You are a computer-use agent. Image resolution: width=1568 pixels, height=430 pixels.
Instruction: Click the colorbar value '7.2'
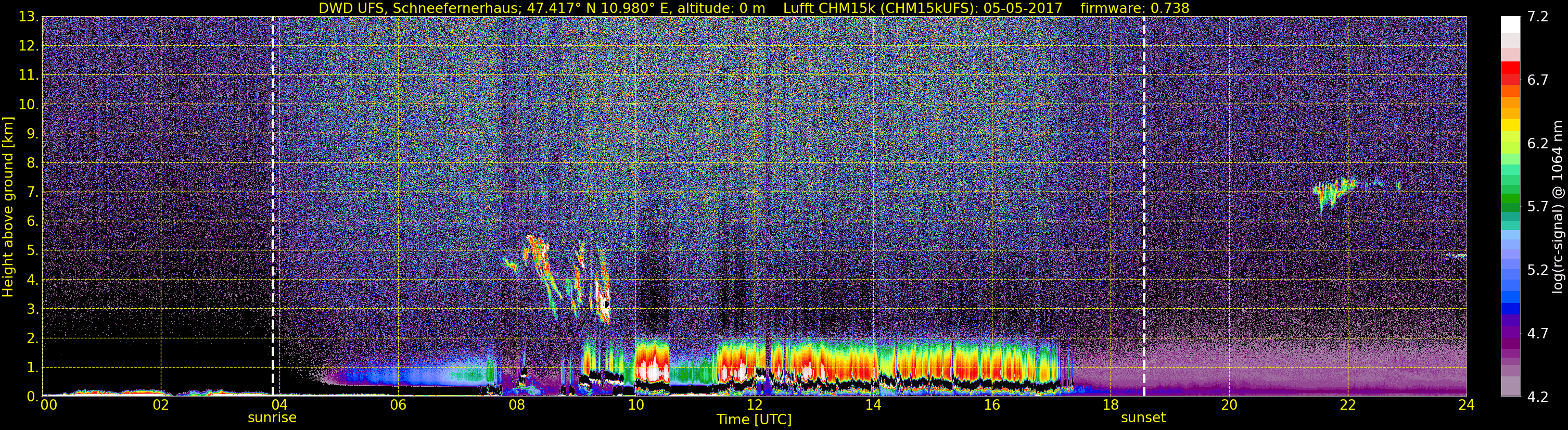[x=1538, y=17]
